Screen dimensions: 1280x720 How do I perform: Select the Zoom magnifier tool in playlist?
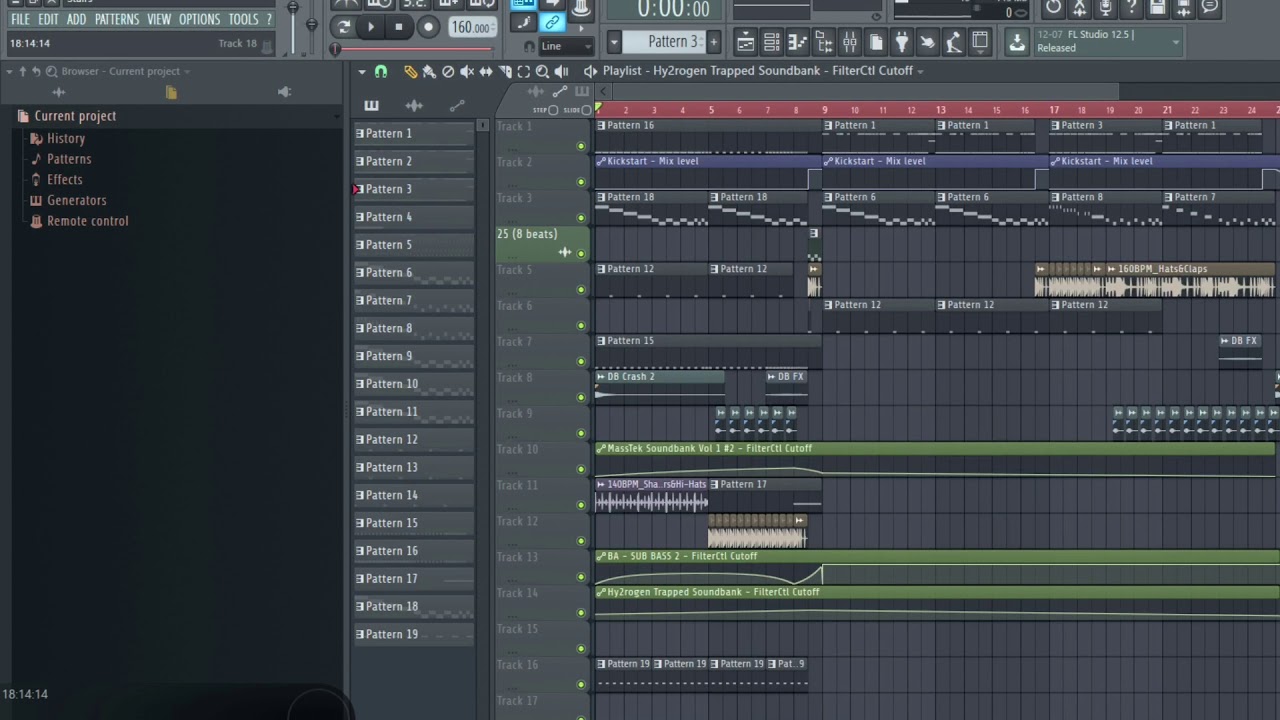542,72
